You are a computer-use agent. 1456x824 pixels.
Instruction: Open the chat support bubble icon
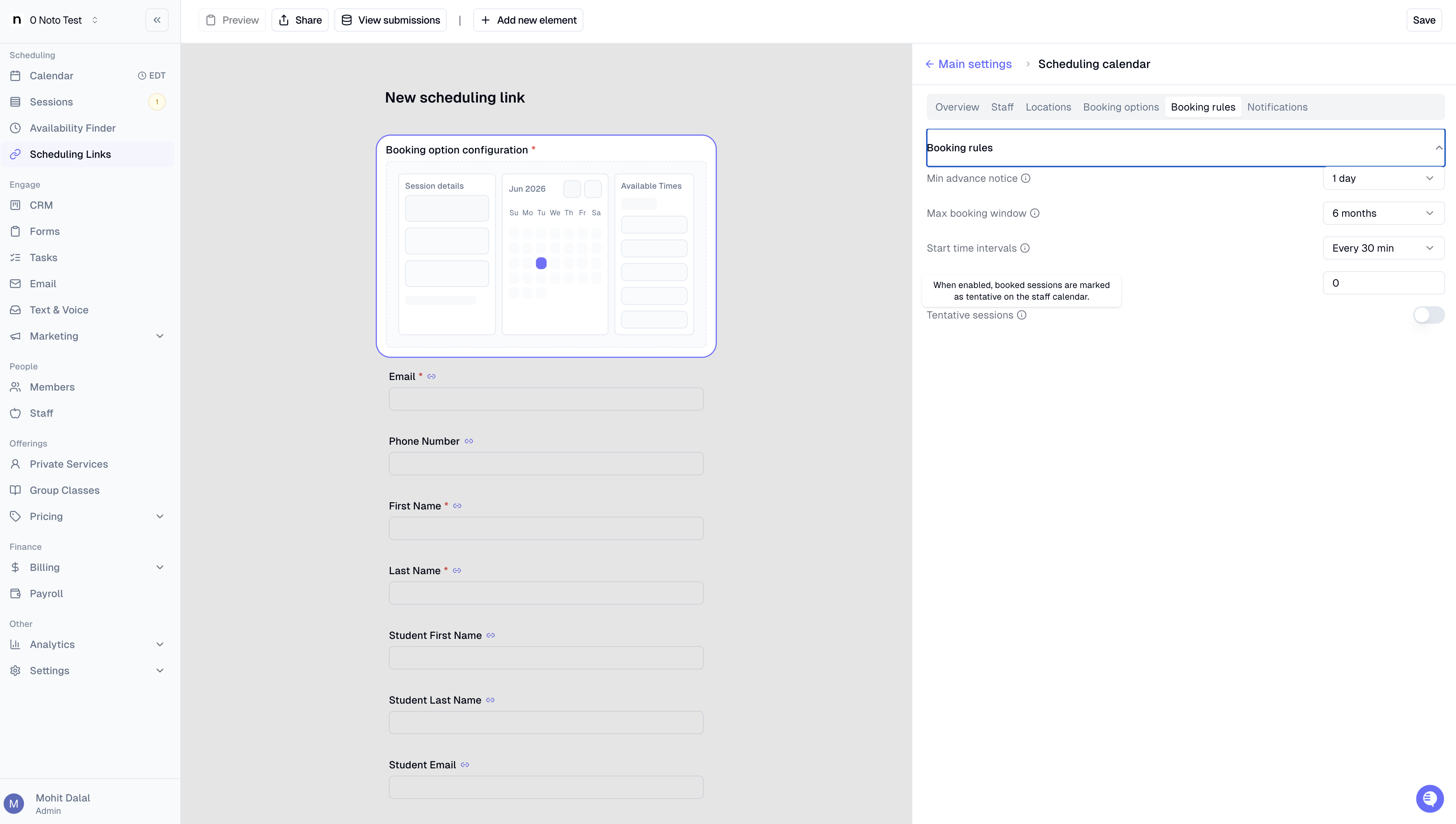[x=1429, y=799]
